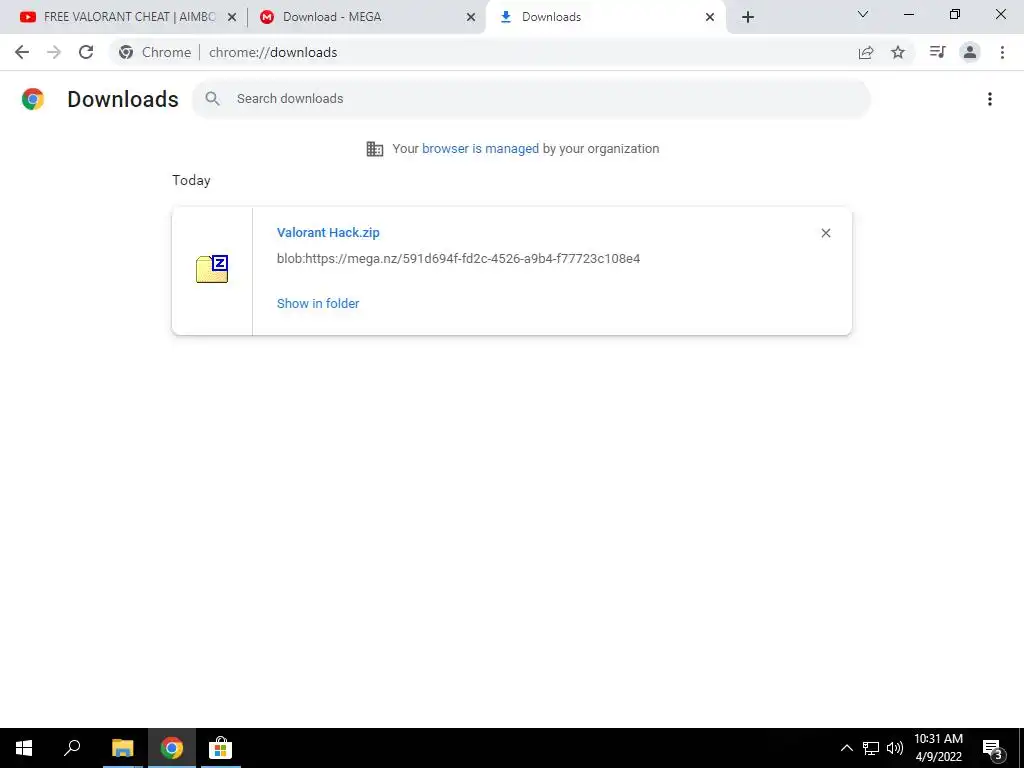Open the media controls icon in toolbar

point(937,52)
